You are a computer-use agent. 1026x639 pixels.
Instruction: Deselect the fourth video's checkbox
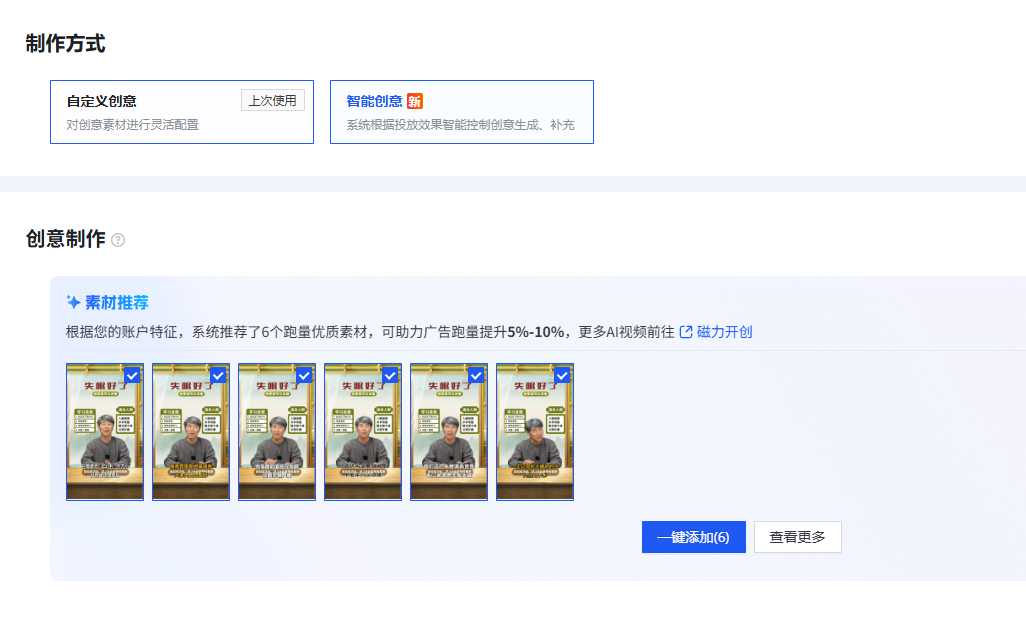[x=392, y=376]
